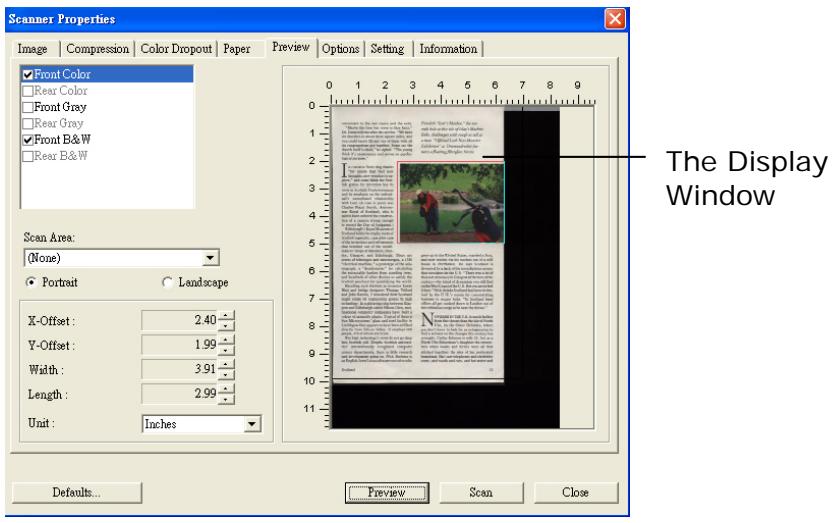Screen dimensions: 834x523
Task: Select the Paper tab
Action: pos(237,49)
